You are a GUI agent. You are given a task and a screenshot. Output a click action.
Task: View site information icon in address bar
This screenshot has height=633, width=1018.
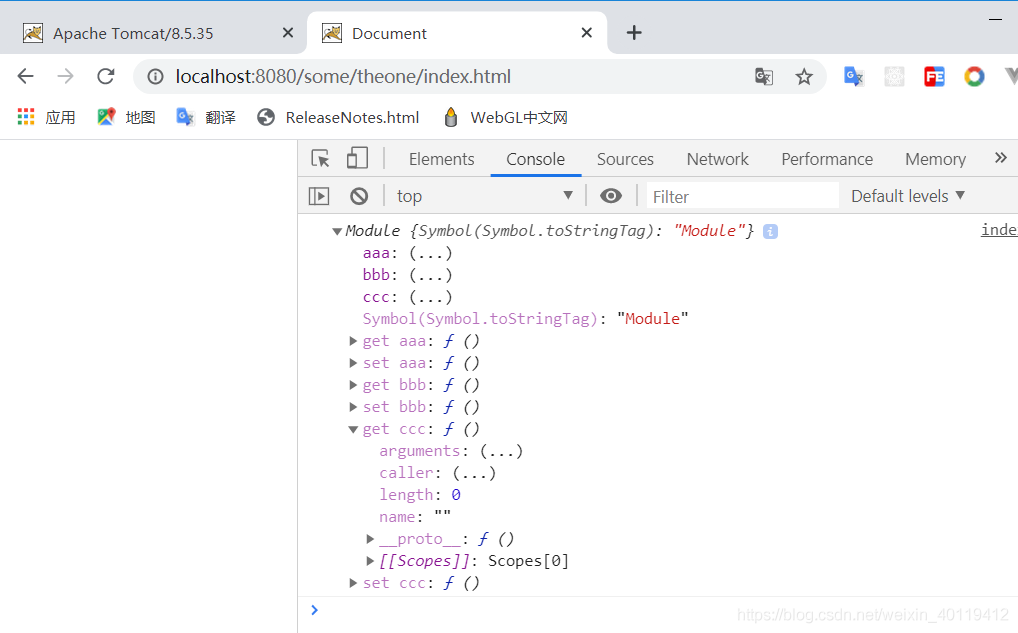click(x=155, y=77)
